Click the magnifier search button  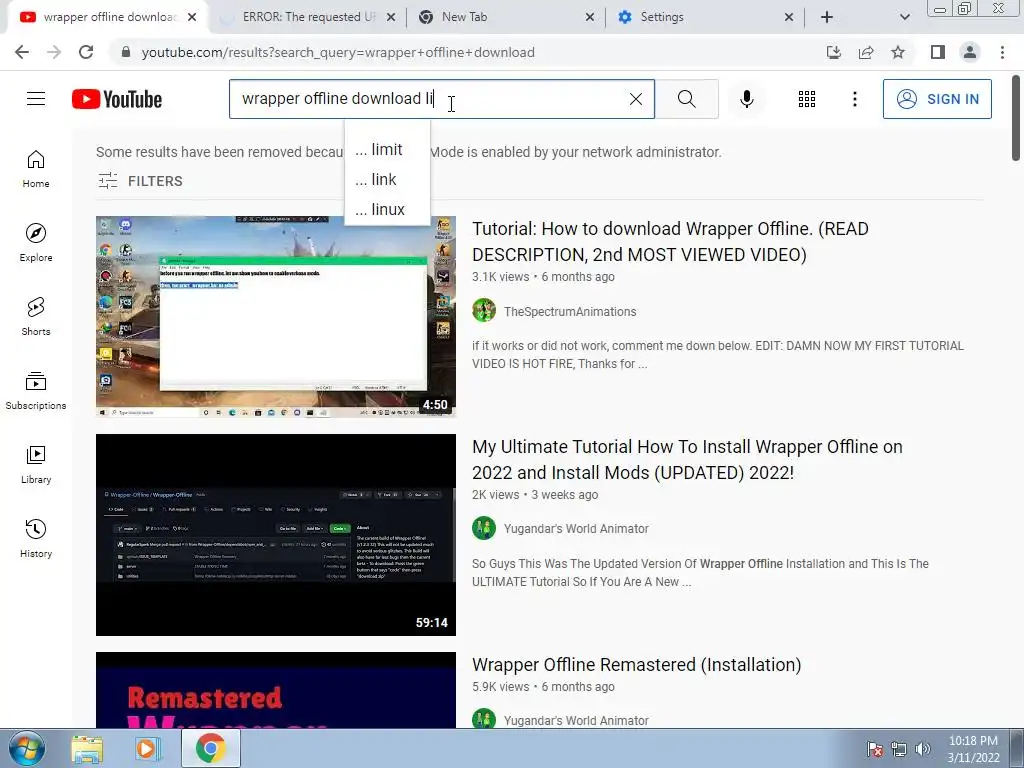coord(686,99)
